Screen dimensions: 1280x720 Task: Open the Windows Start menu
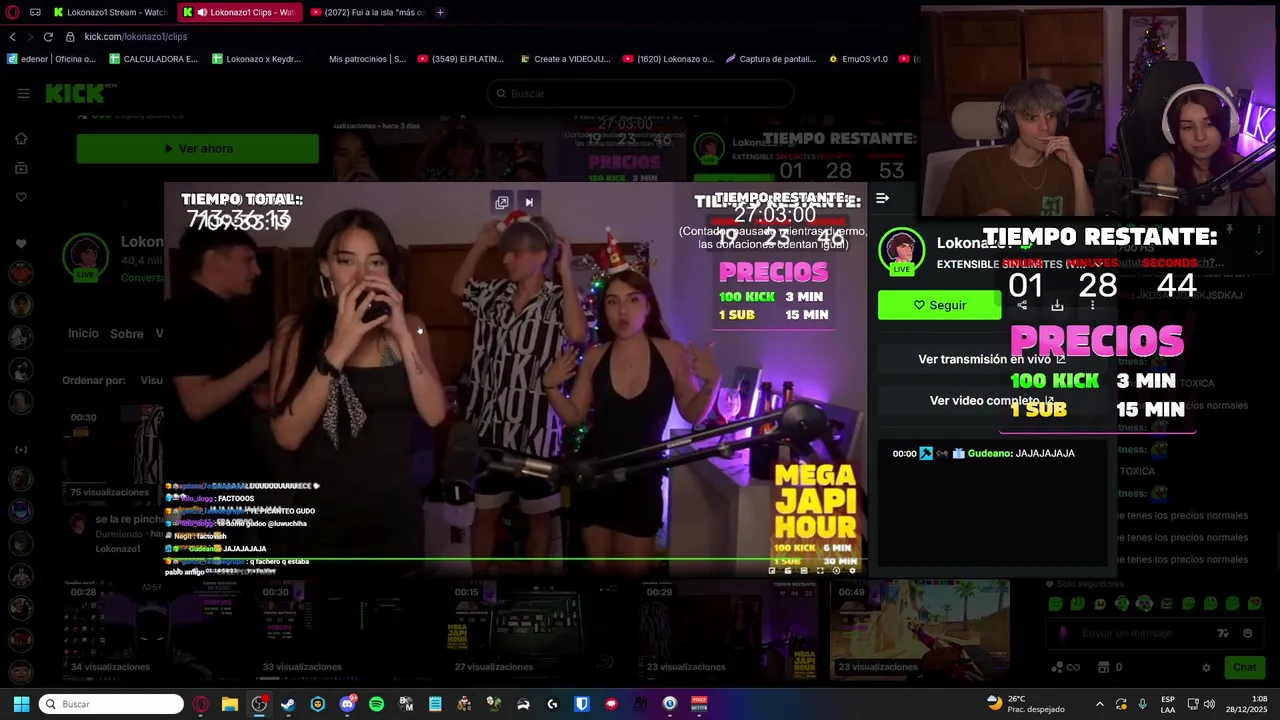tap(21, 704)
